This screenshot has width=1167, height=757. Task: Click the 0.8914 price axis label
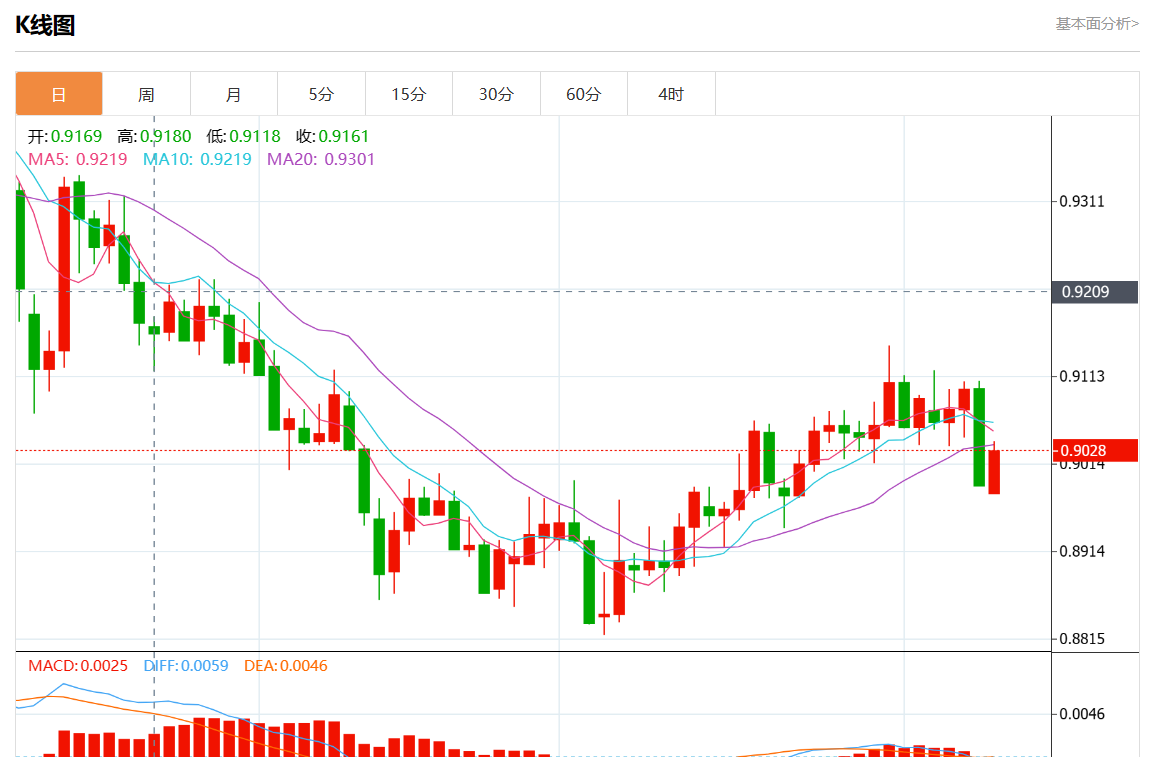coord(1082,552)
